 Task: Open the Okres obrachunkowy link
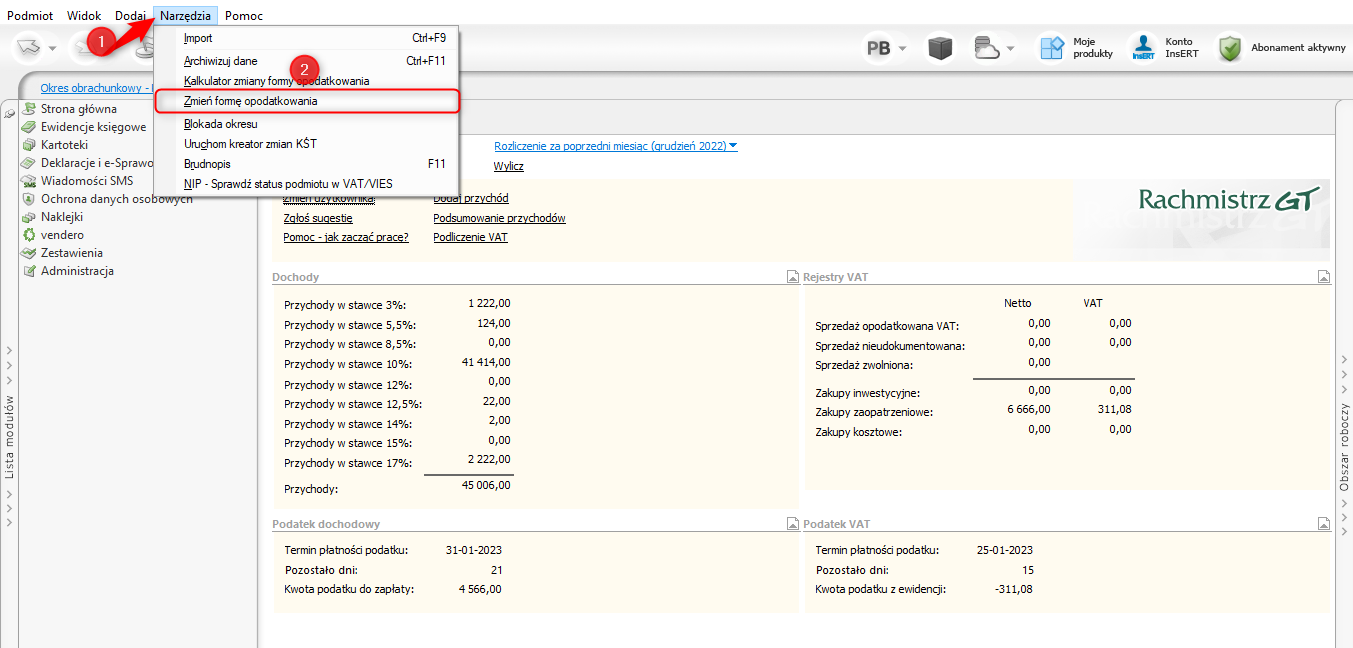pos(96,88)
